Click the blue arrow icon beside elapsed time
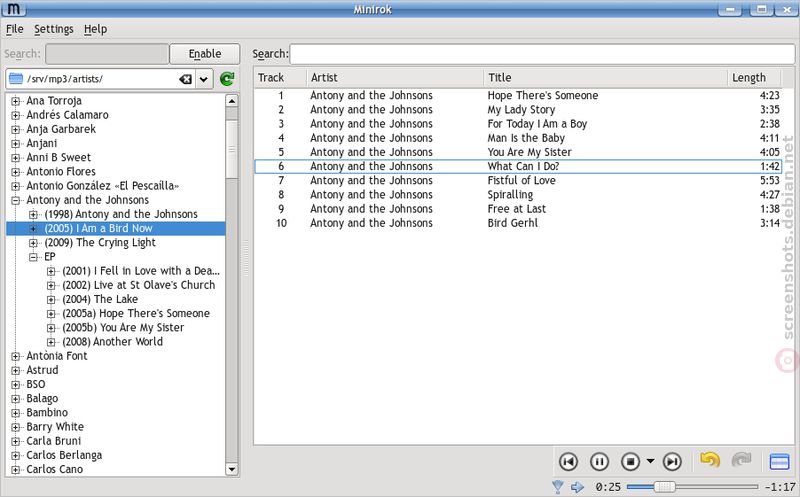The height and width of the screenshot is (497, 800). pos(577,487)
